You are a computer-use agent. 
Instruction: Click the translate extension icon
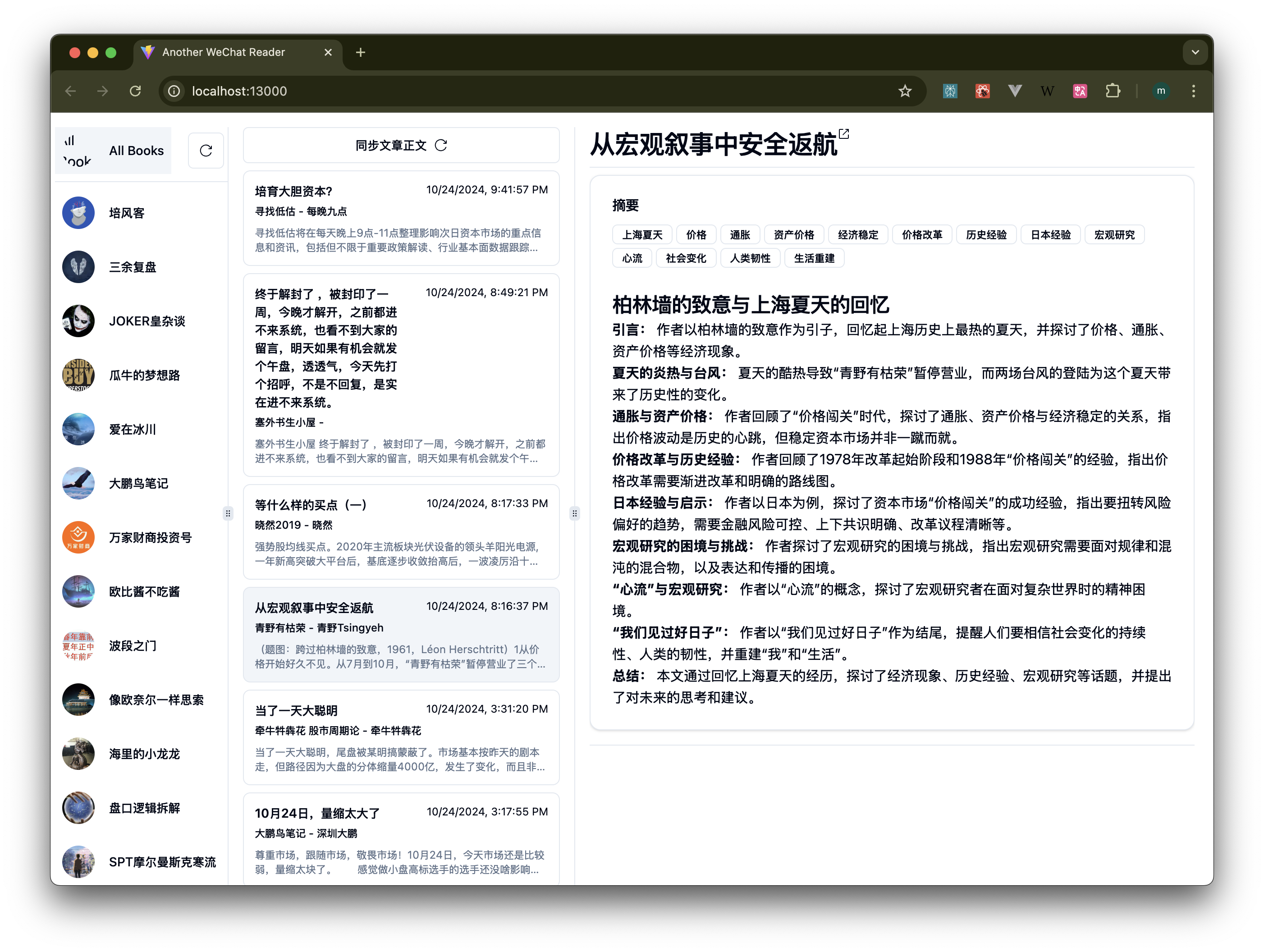[1080, 91]
